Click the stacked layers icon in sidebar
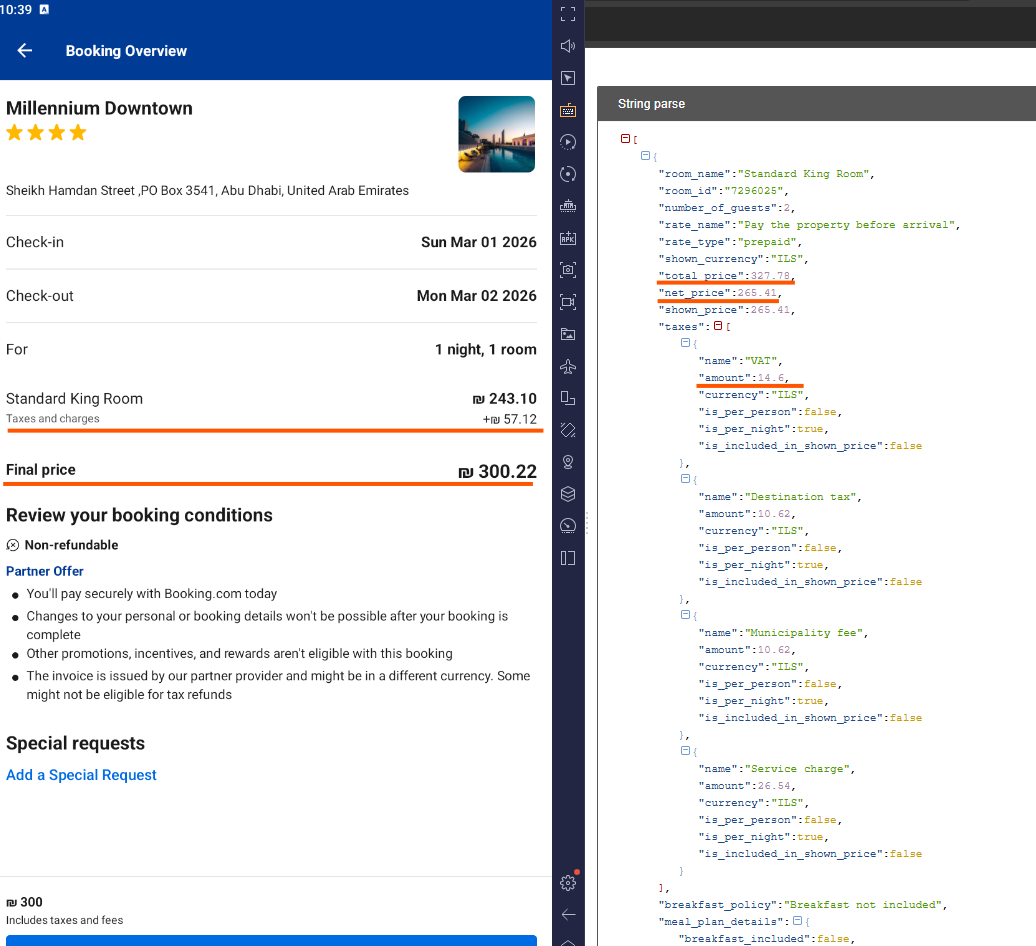 click(x=568, y=494)
